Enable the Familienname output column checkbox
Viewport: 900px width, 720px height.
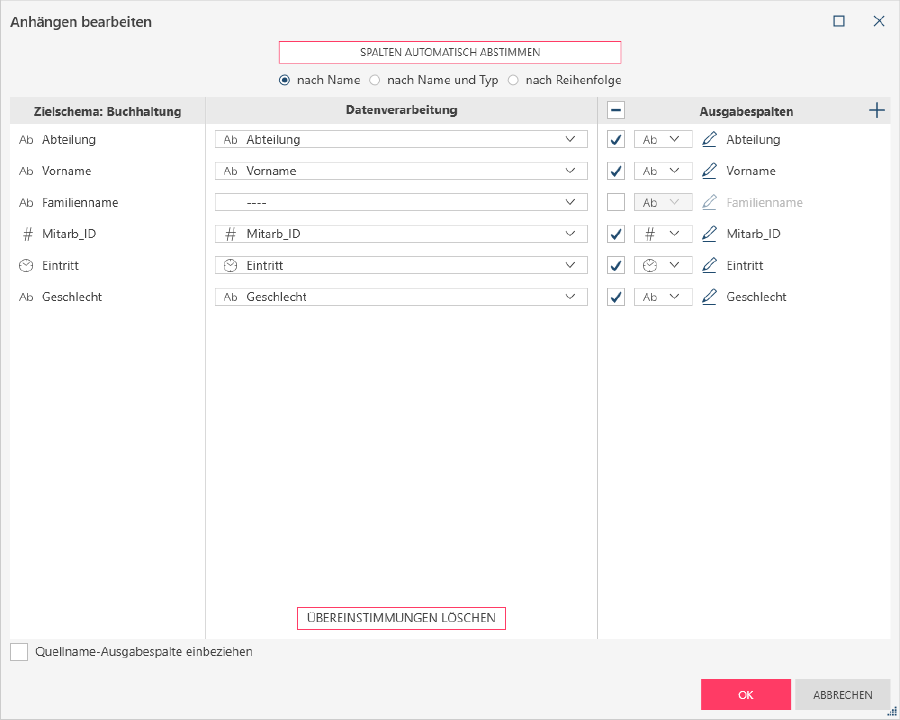click(x=616, y=203)
